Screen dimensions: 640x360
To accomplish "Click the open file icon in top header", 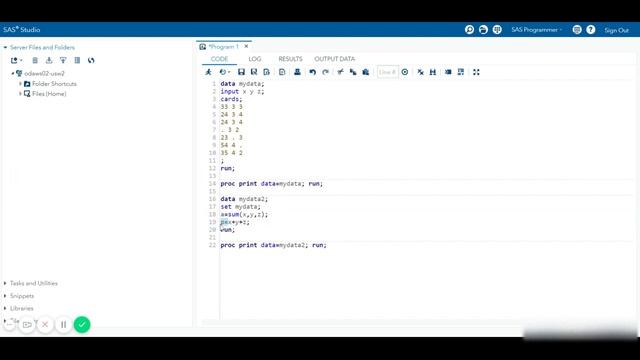I will click(x=483, y=30).
